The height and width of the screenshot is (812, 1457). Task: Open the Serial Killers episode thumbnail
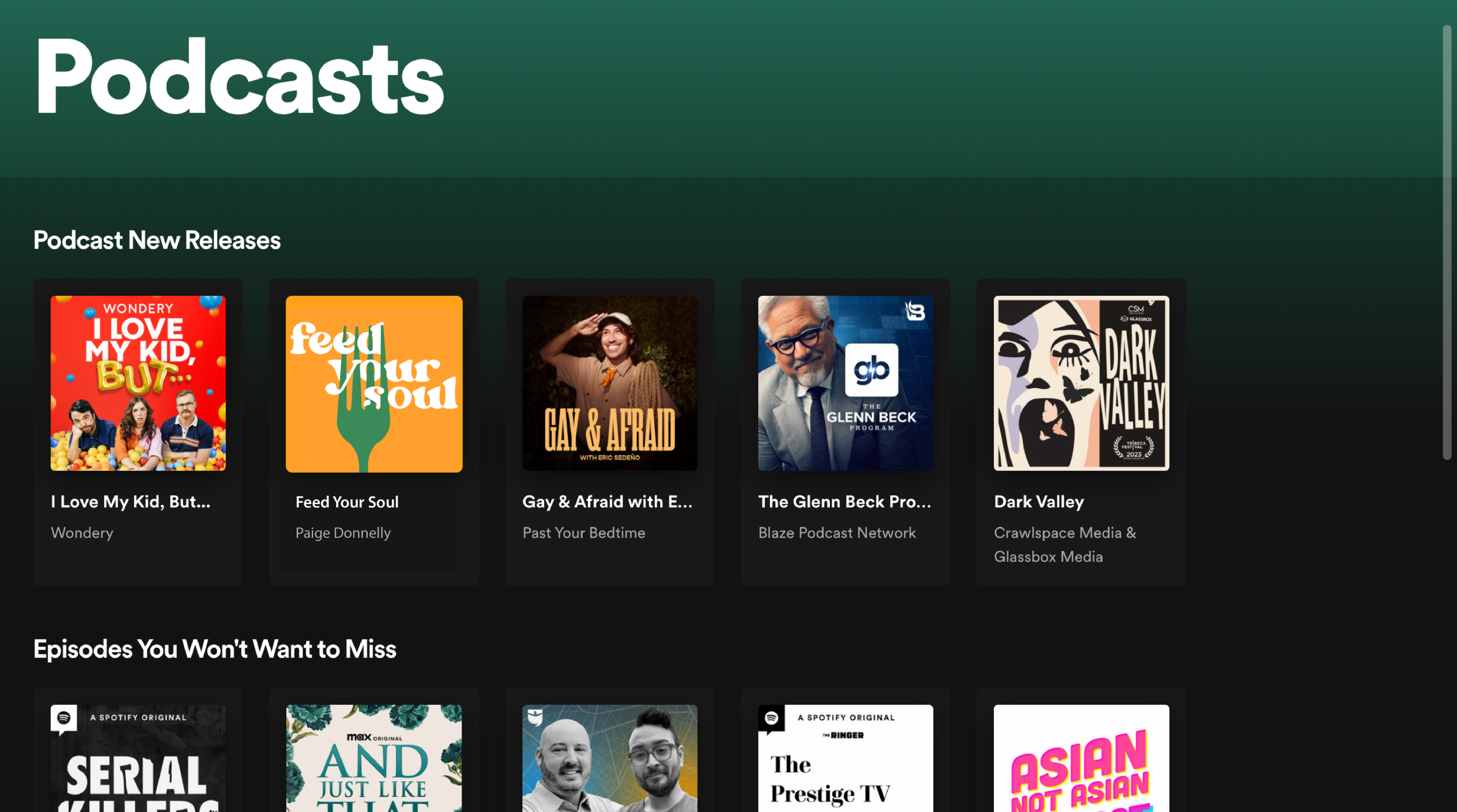point(138,758)
